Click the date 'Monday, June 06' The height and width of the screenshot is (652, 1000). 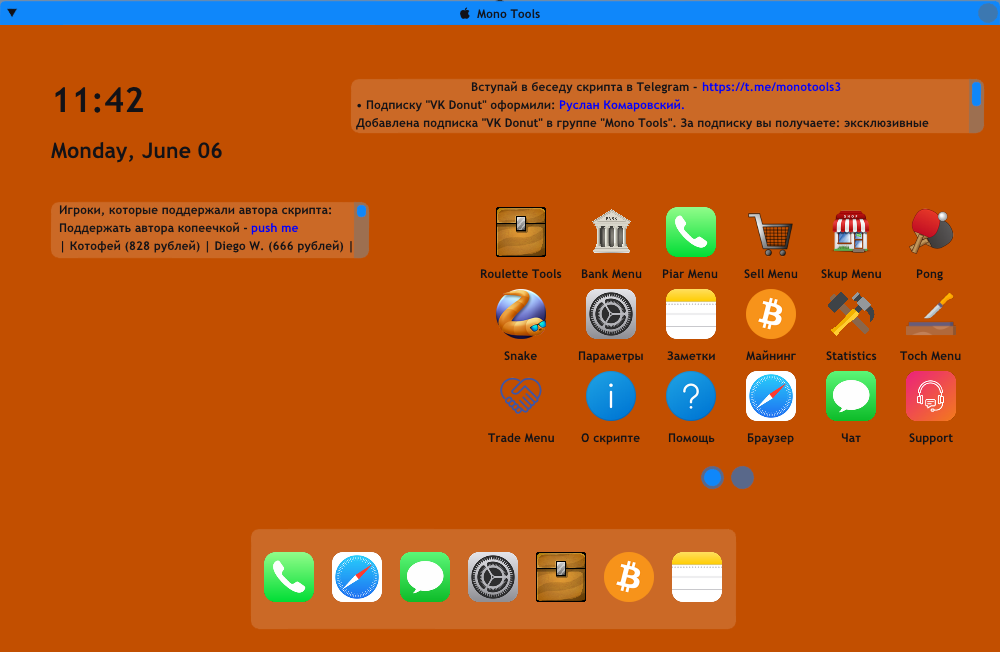pyautogui.click(x=136, y=151)
